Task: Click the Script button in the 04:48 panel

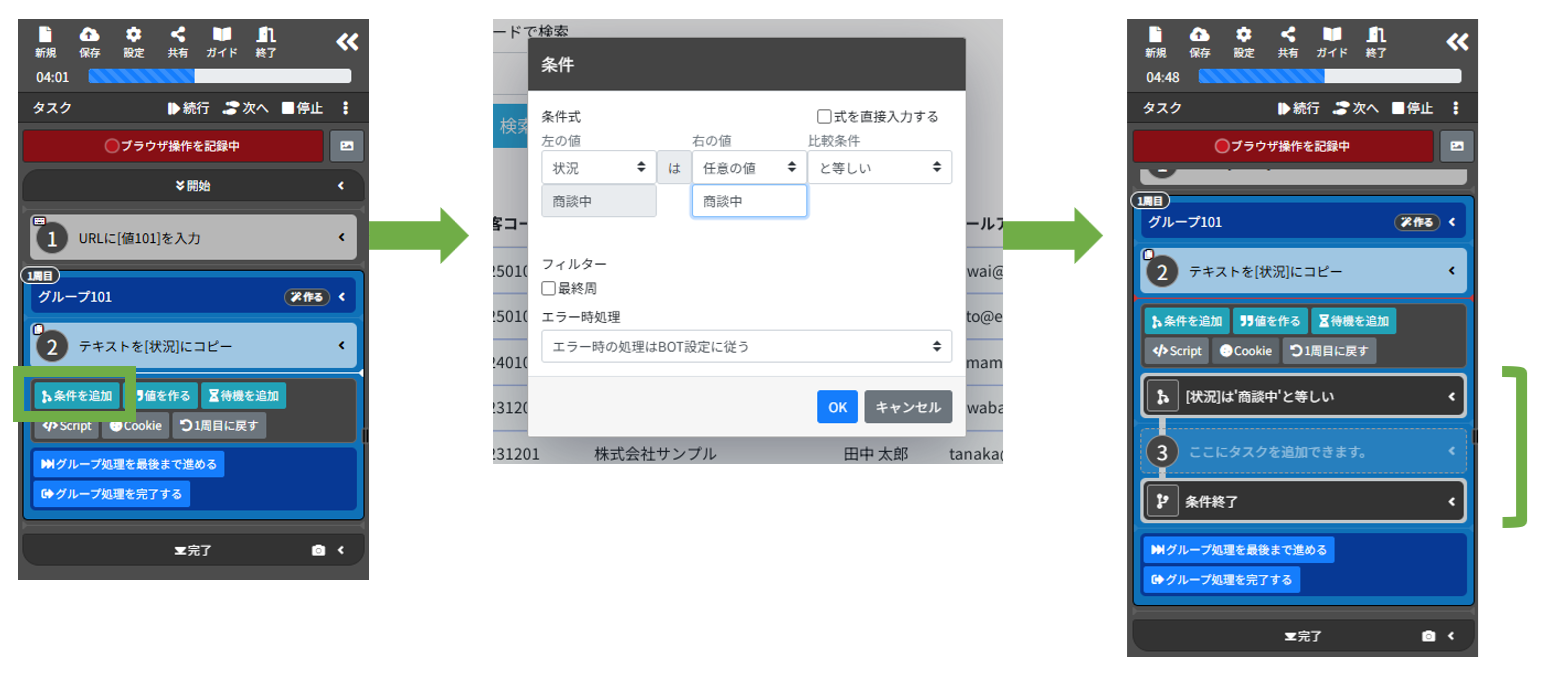Action: (x=1176, y=351)
